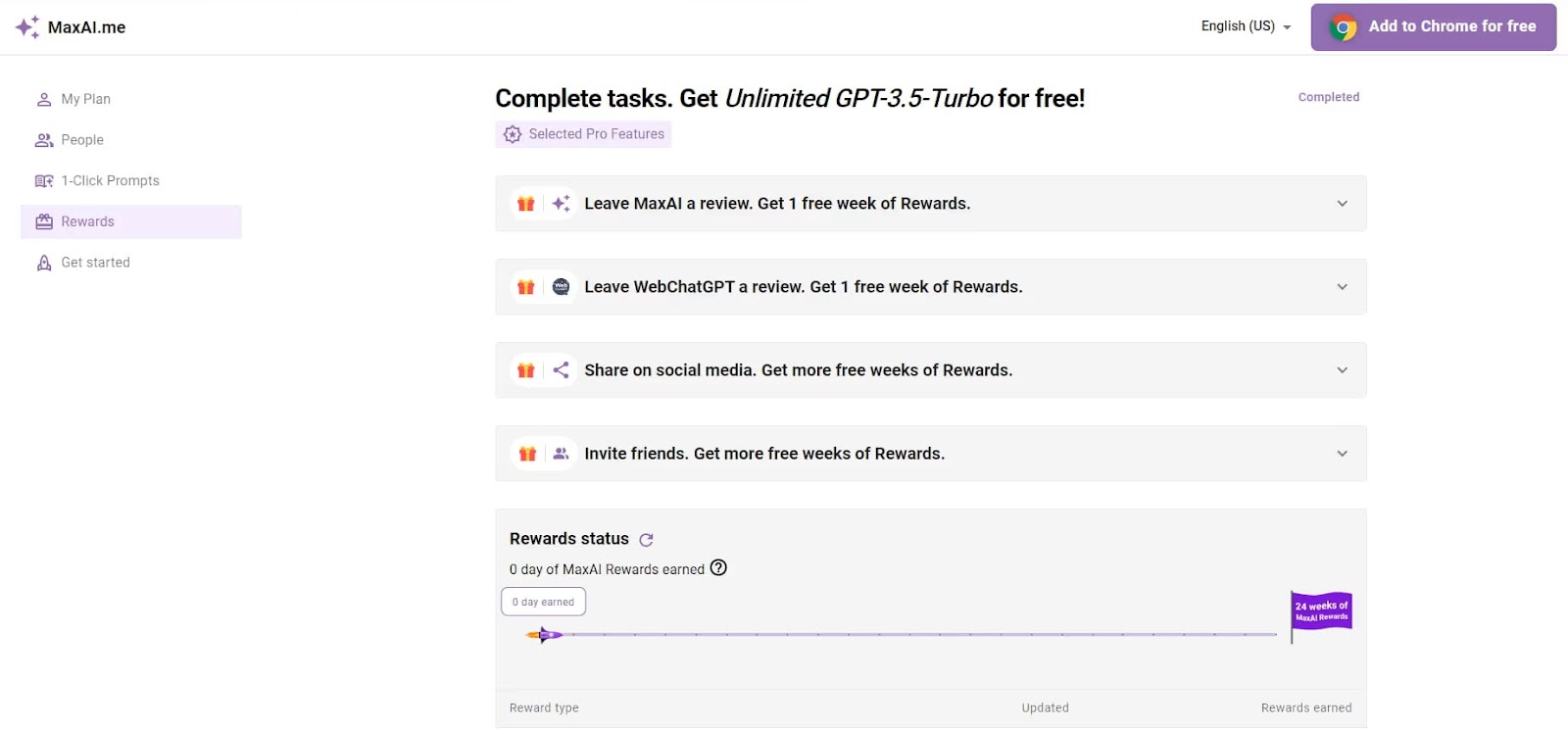The width and height of the screenshot is (1568, 729).
Task: Click the Selected Pro Features badge icon
Action: click(x=513, y=134)
